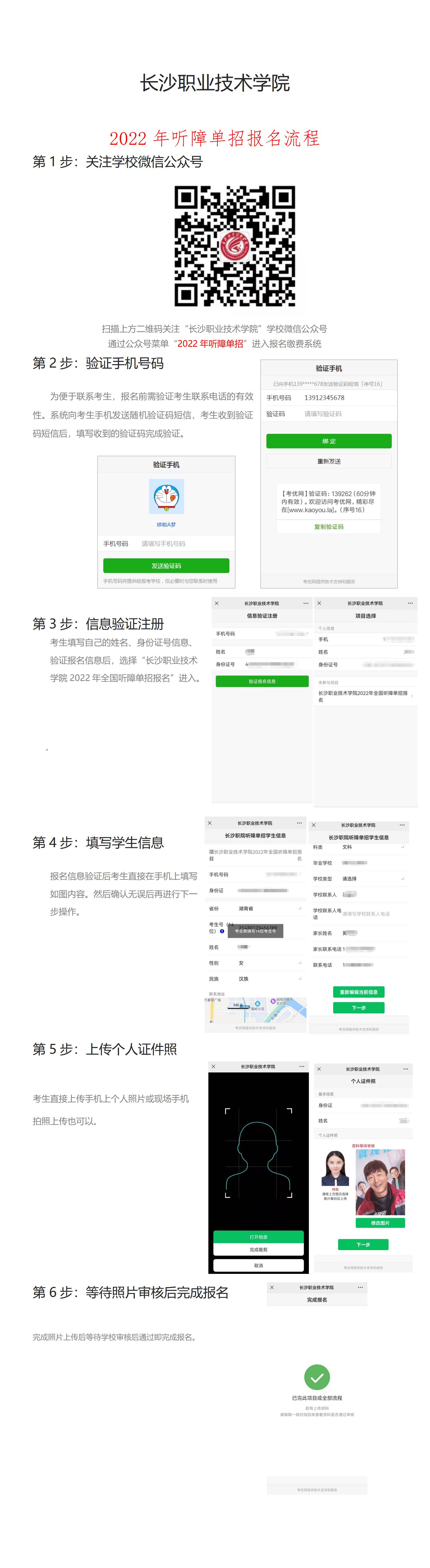Close the 项目选择 screen with X icon
Viewport: 430px width, 1568px height.
(x=319, y=603)
